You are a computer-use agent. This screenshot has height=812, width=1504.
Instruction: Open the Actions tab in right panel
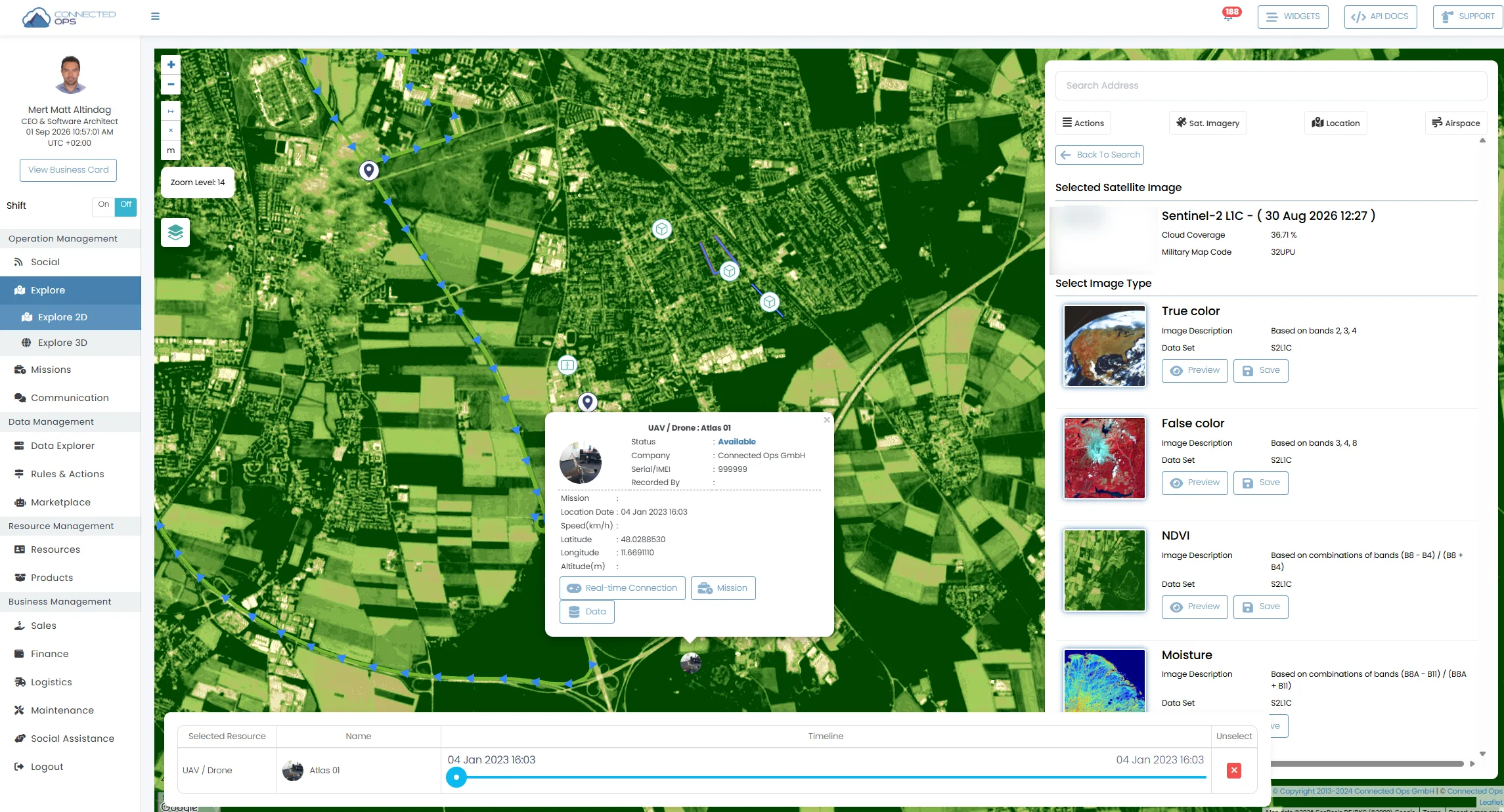click(x=1083, y=123)
